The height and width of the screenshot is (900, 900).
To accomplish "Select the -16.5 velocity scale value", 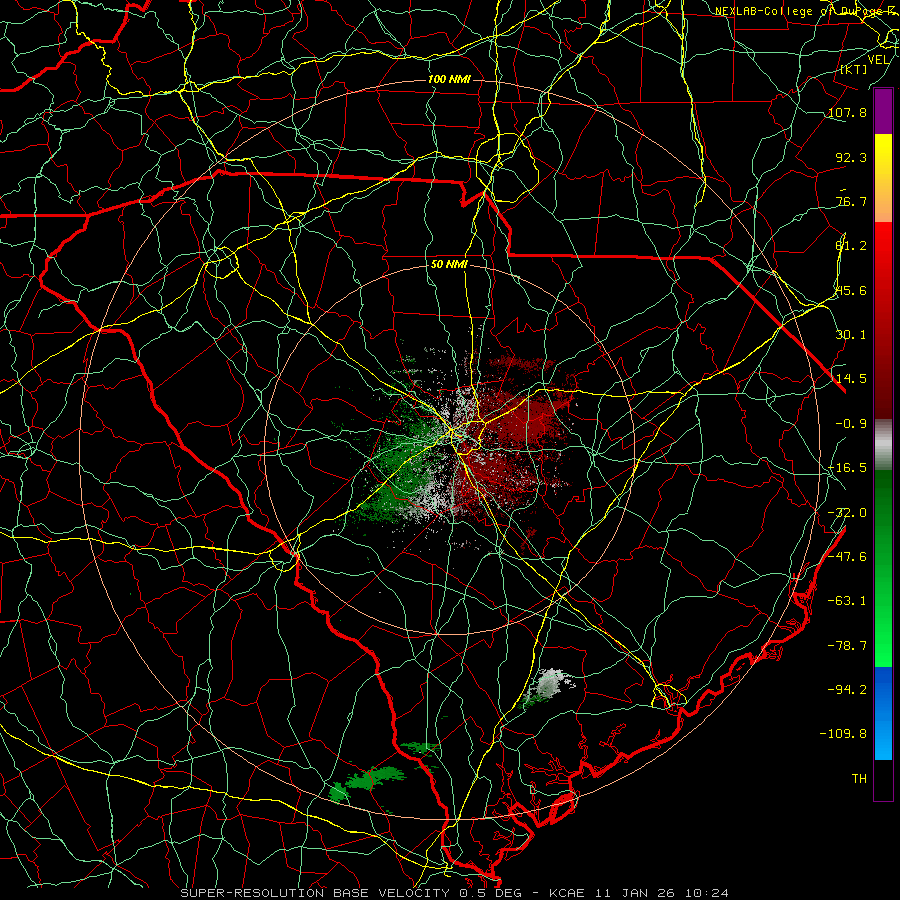I will (847, 468).
